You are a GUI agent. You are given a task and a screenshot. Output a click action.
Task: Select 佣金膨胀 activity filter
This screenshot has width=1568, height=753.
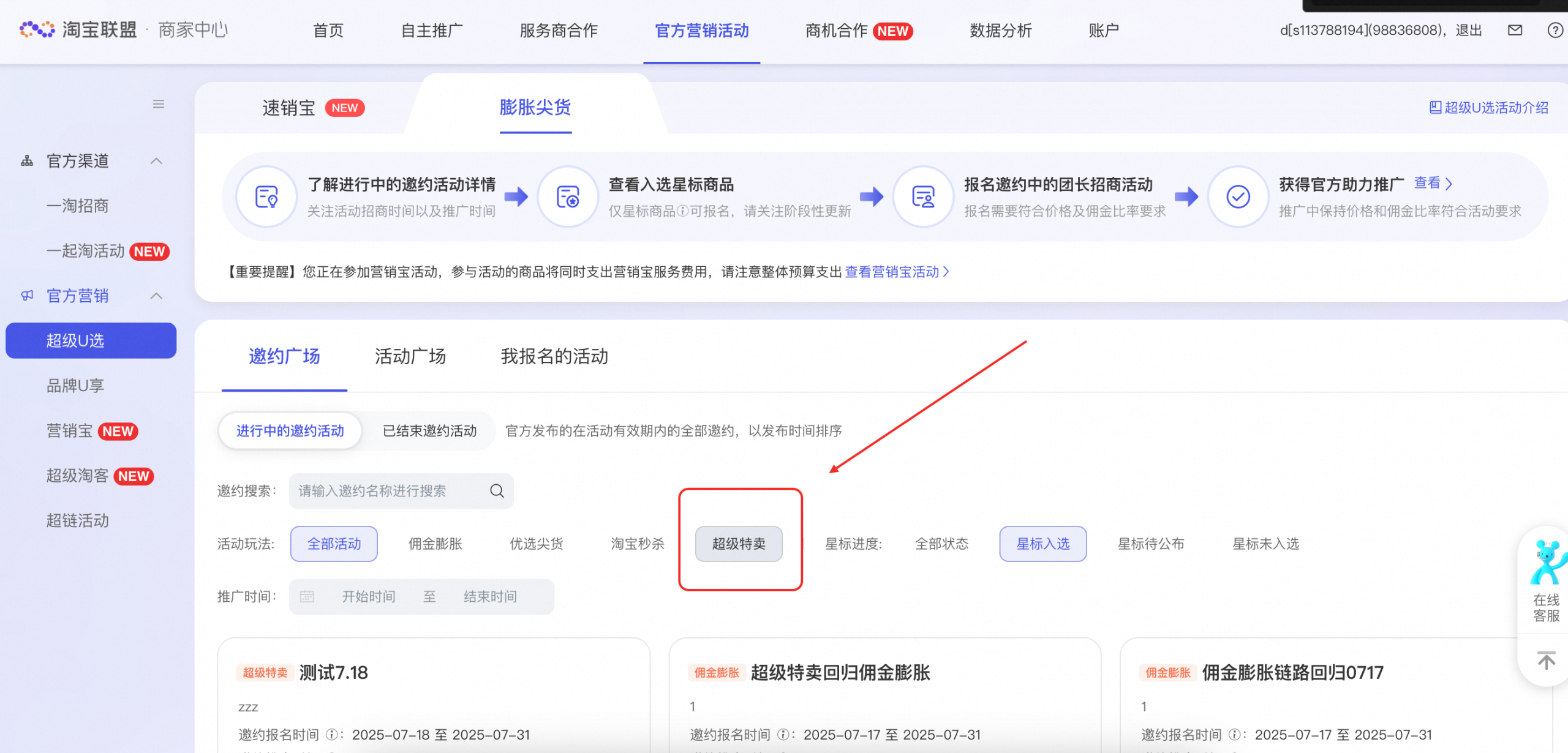point(435,544)
